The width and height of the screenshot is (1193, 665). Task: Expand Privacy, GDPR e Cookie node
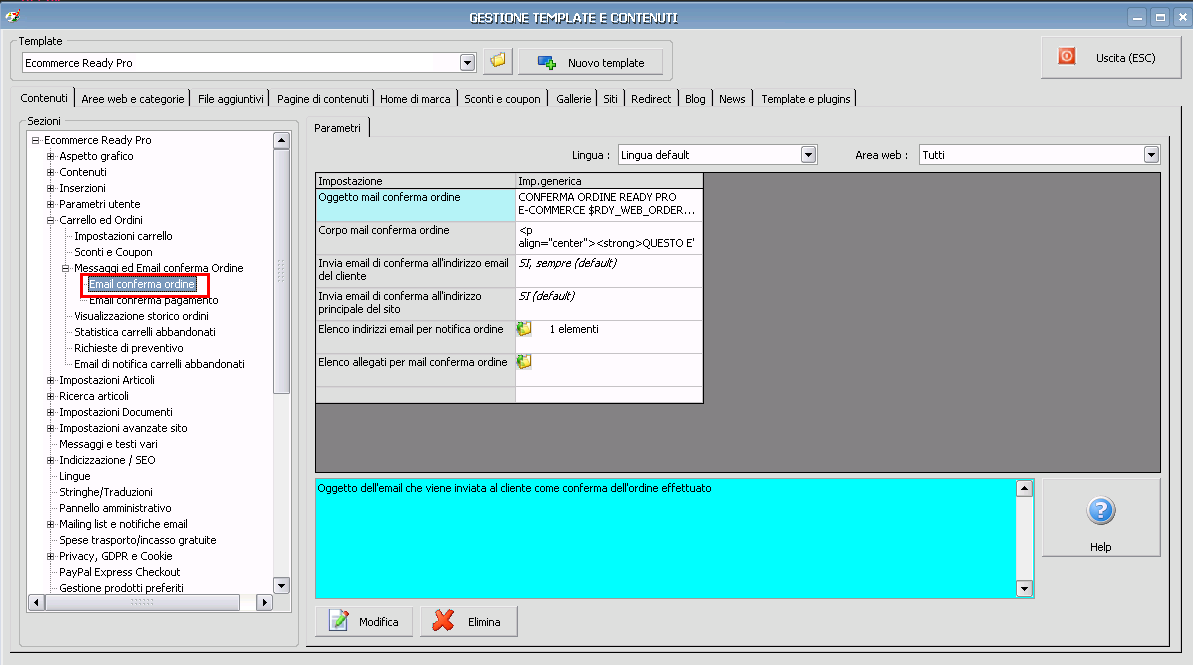pos(50,555)
